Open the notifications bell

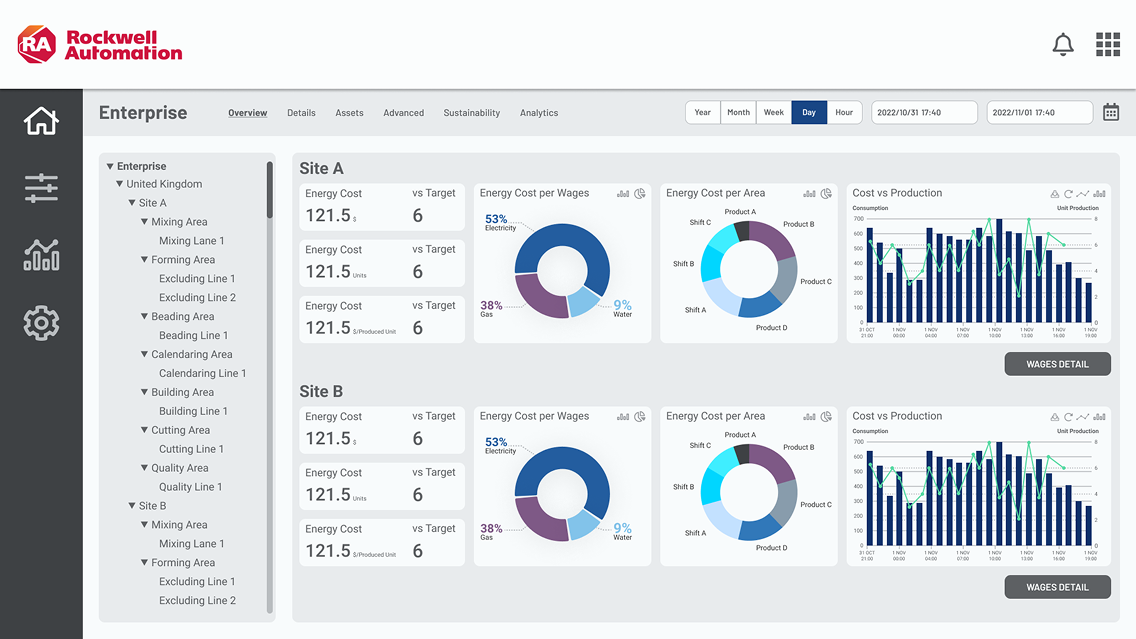1063,45
